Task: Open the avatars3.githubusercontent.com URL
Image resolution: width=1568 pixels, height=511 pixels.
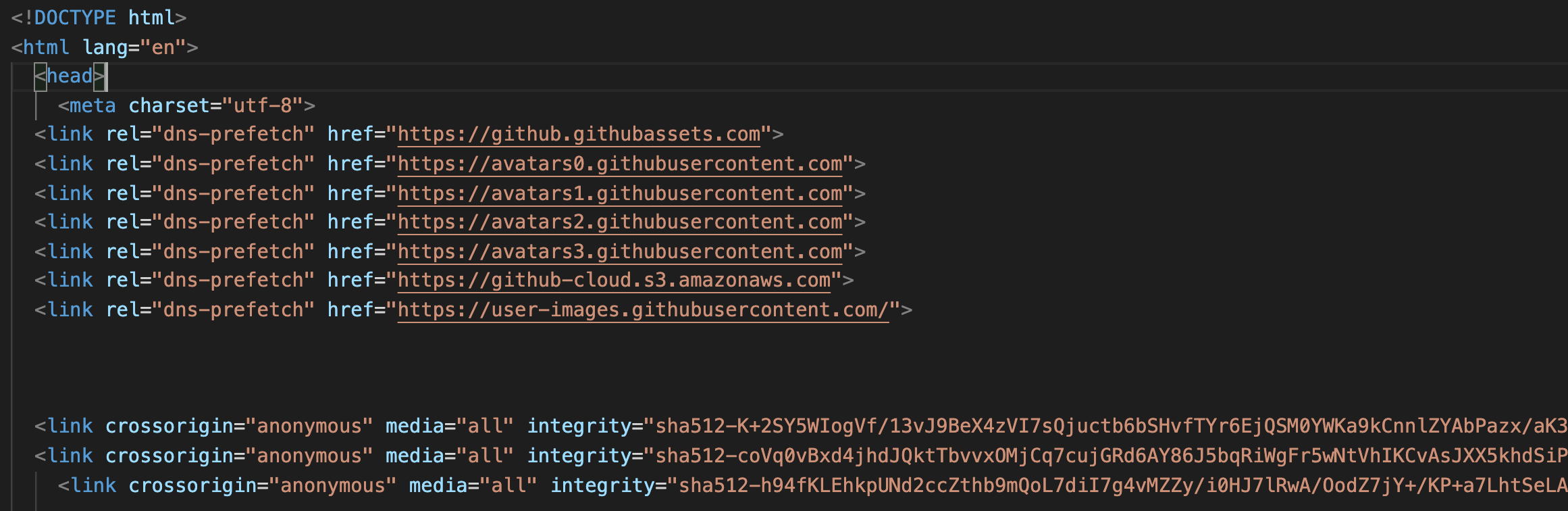Action: click(619, 252)
